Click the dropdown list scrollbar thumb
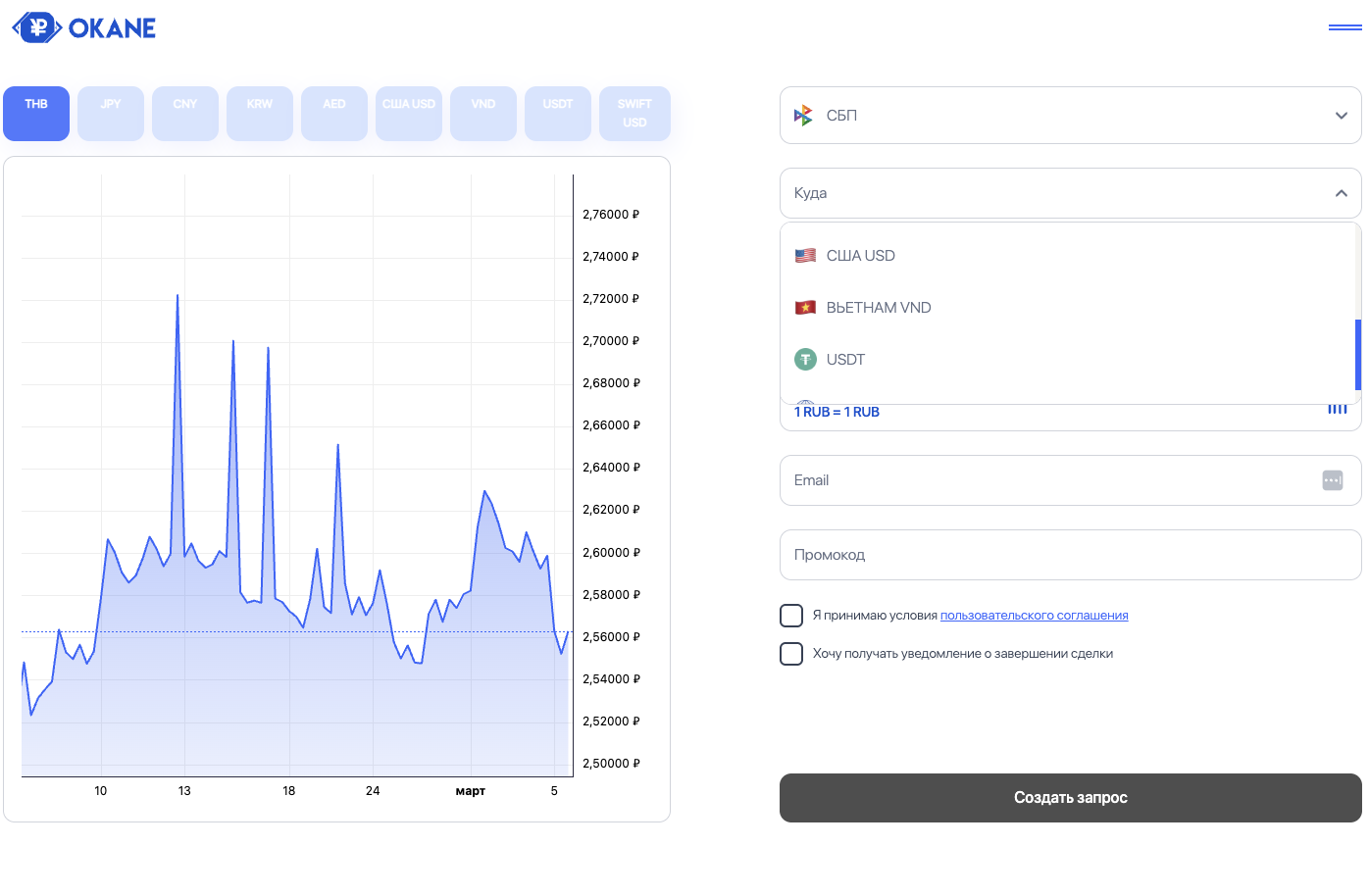The height and width of the screenshot is (896, 1369). pyautogui.click(x=1357, y=354)
